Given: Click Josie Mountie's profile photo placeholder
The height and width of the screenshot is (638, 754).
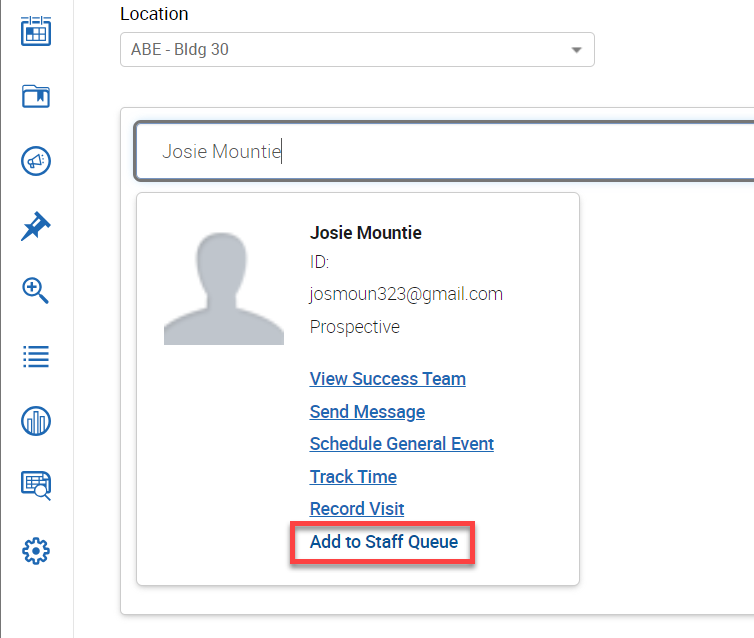Looking at the screenshot, I should coord(224,288).
